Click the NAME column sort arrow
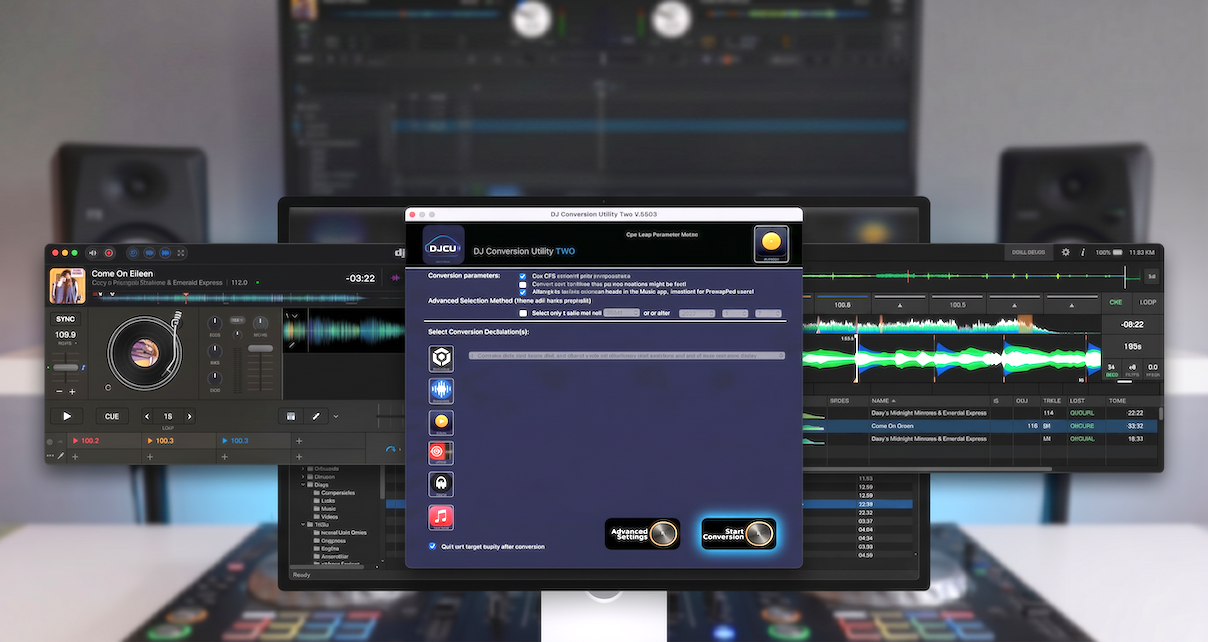 (x=894, y=401)
